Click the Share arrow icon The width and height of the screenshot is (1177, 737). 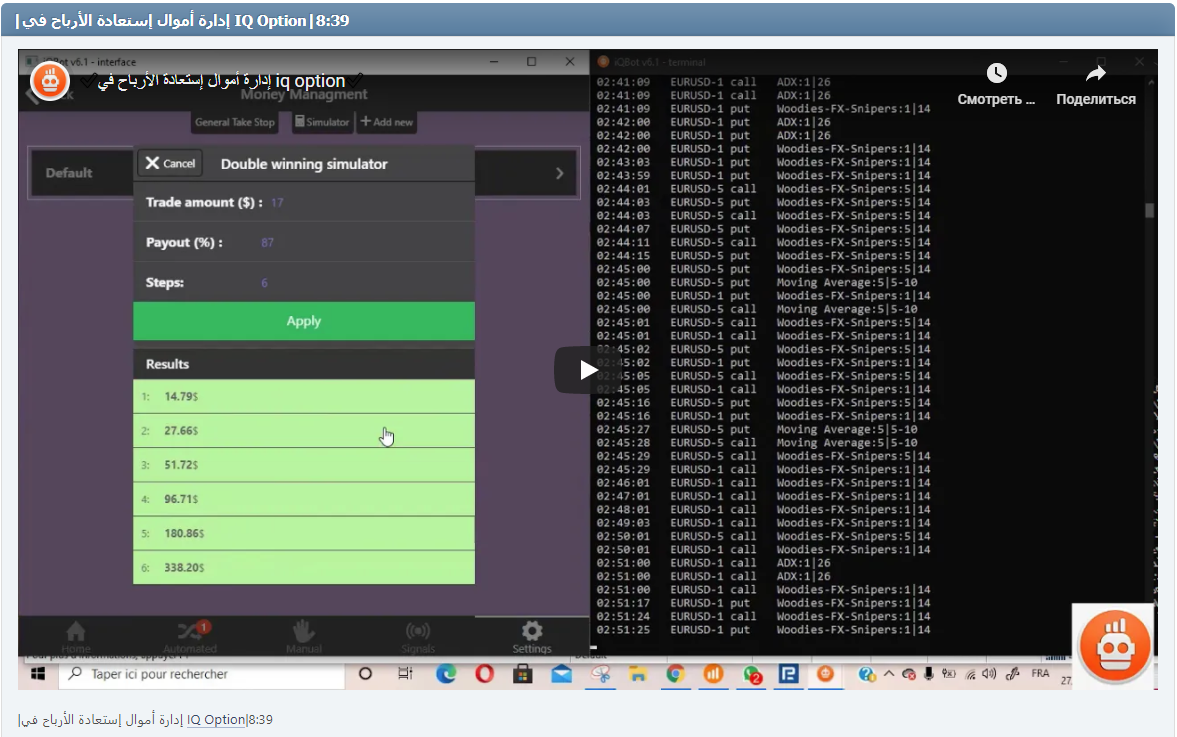(1095, 74)
